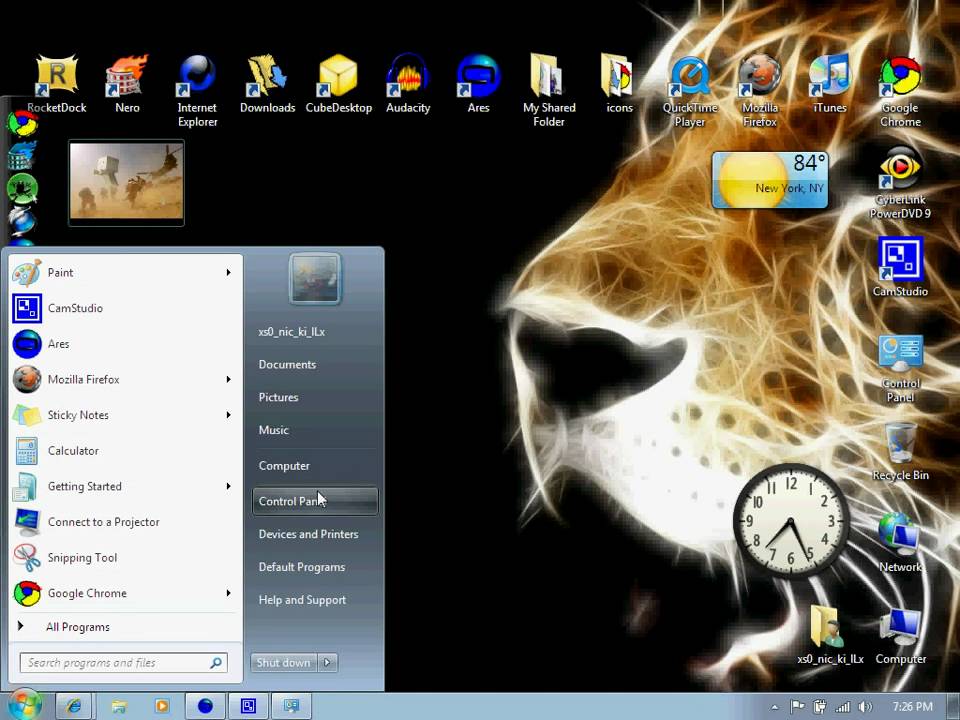Click the Windows Start orb
This screenshot has width=960, height=720.
click(25, 704)
